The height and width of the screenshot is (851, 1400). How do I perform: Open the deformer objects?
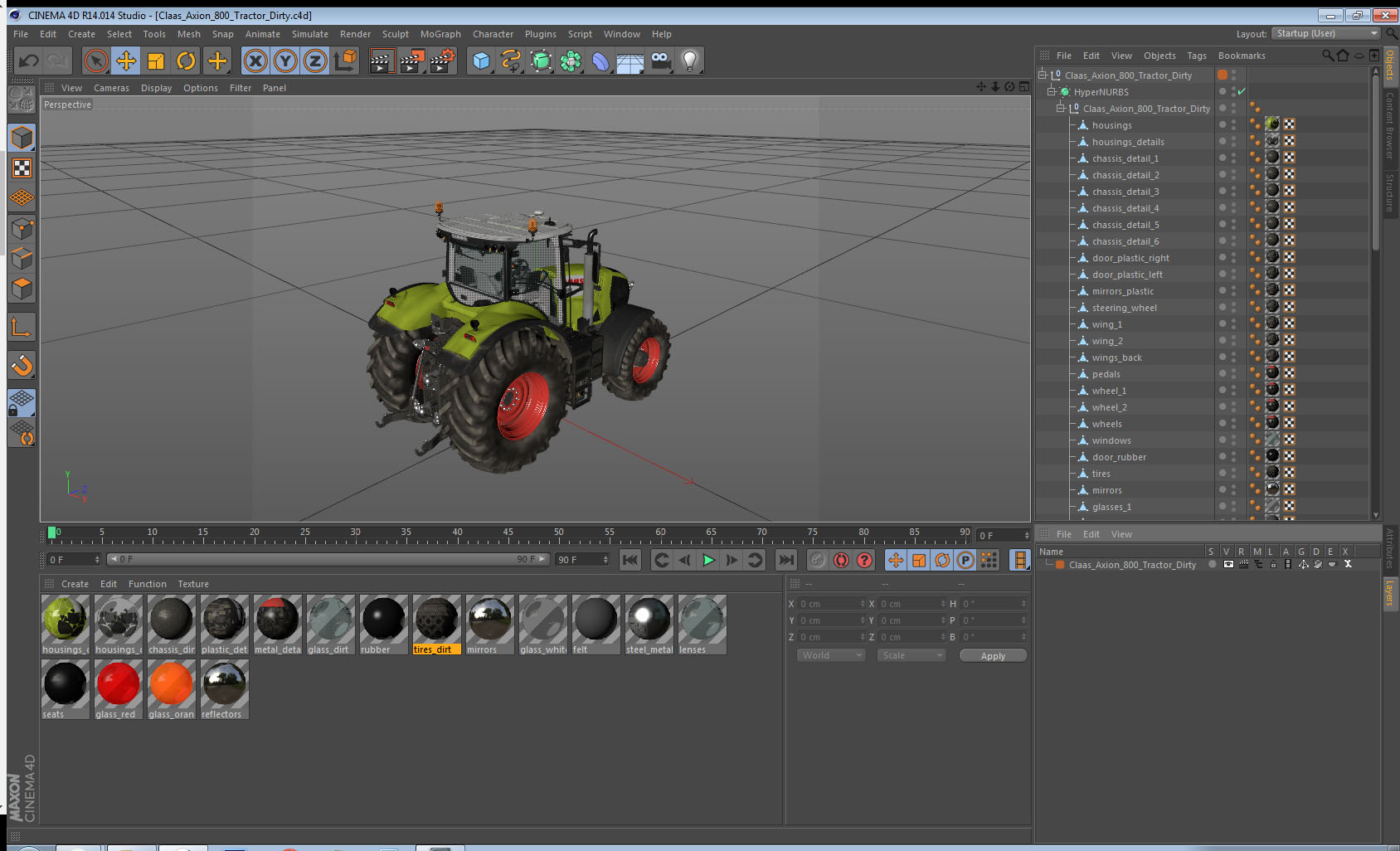(600, 61)
